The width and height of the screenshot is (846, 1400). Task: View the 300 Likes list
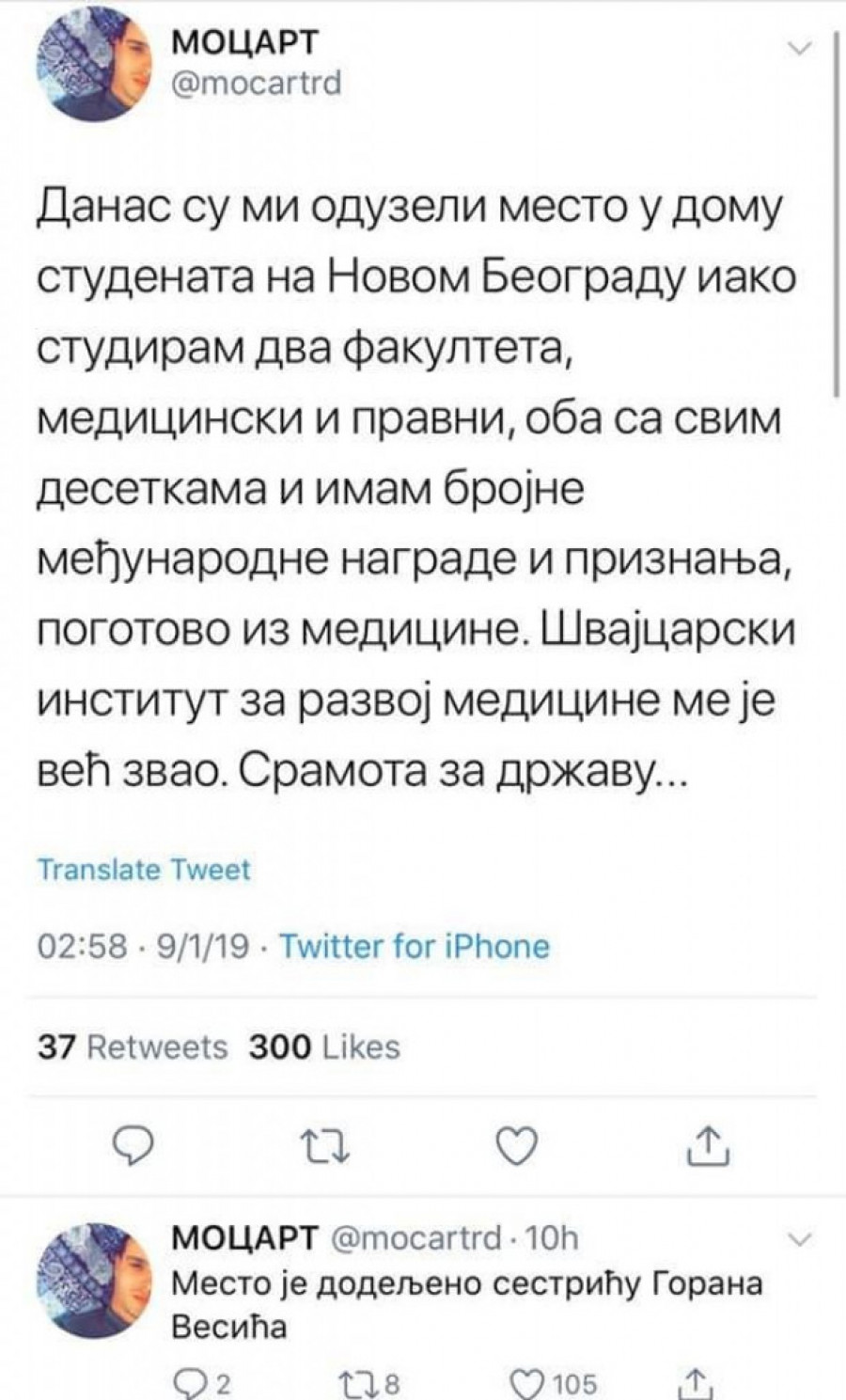(x=324, y=1046)
